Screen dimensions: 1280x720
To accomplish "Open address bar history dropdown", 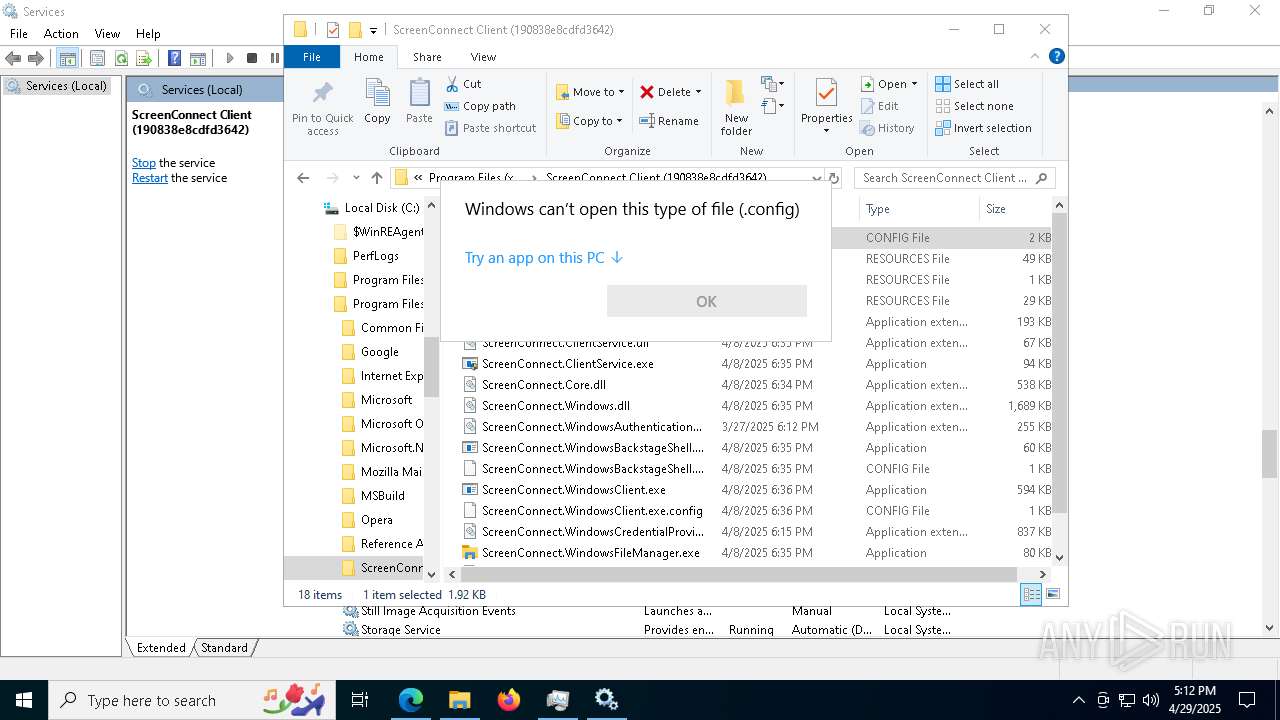I will coord(817,178).
